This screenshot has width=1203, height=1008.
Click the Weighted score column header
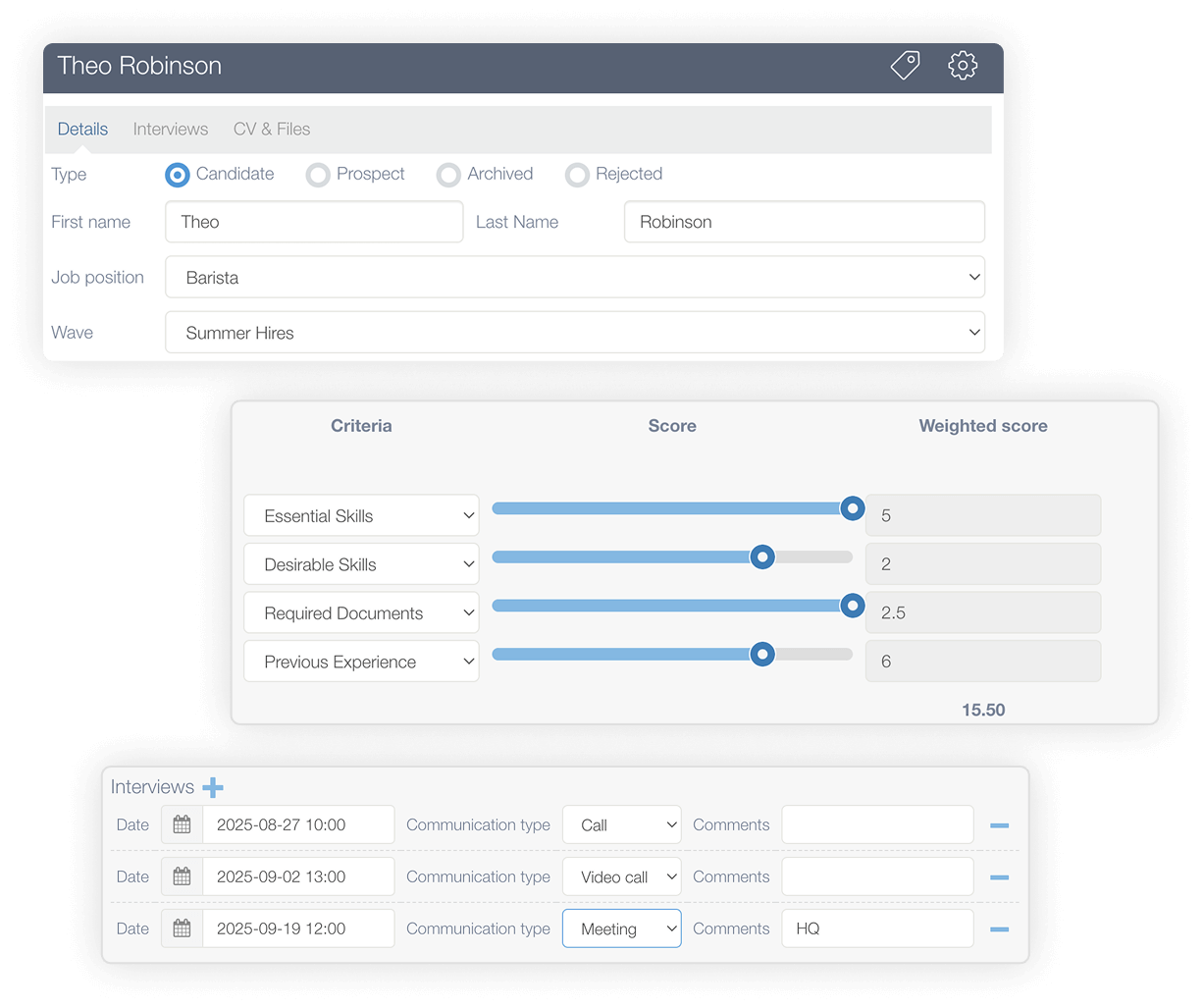[x=983, y=426]
